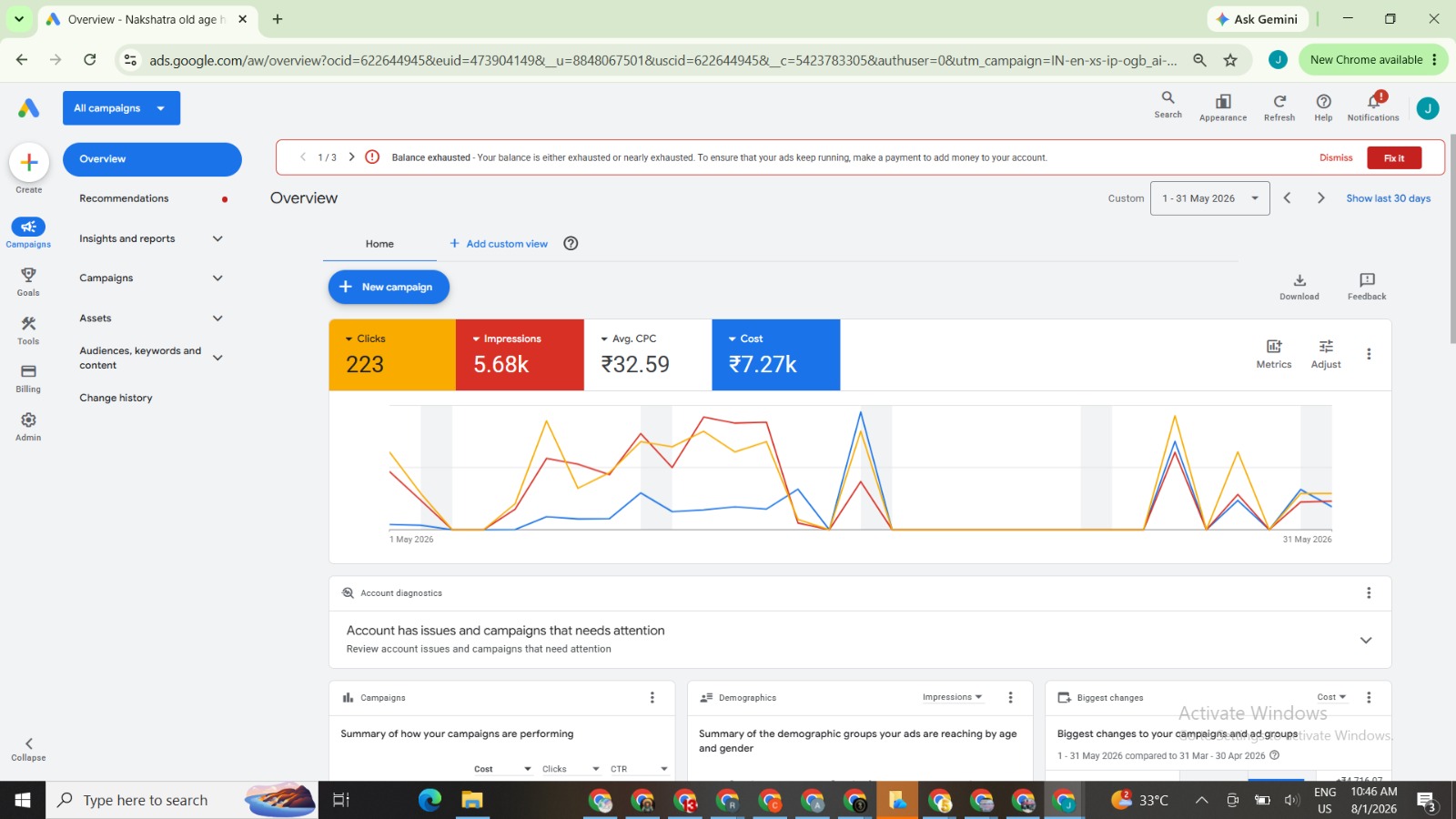This screenshot has height=819, width=1456.
Task: Click Add custom view link
Action: (x=499, y=244)
